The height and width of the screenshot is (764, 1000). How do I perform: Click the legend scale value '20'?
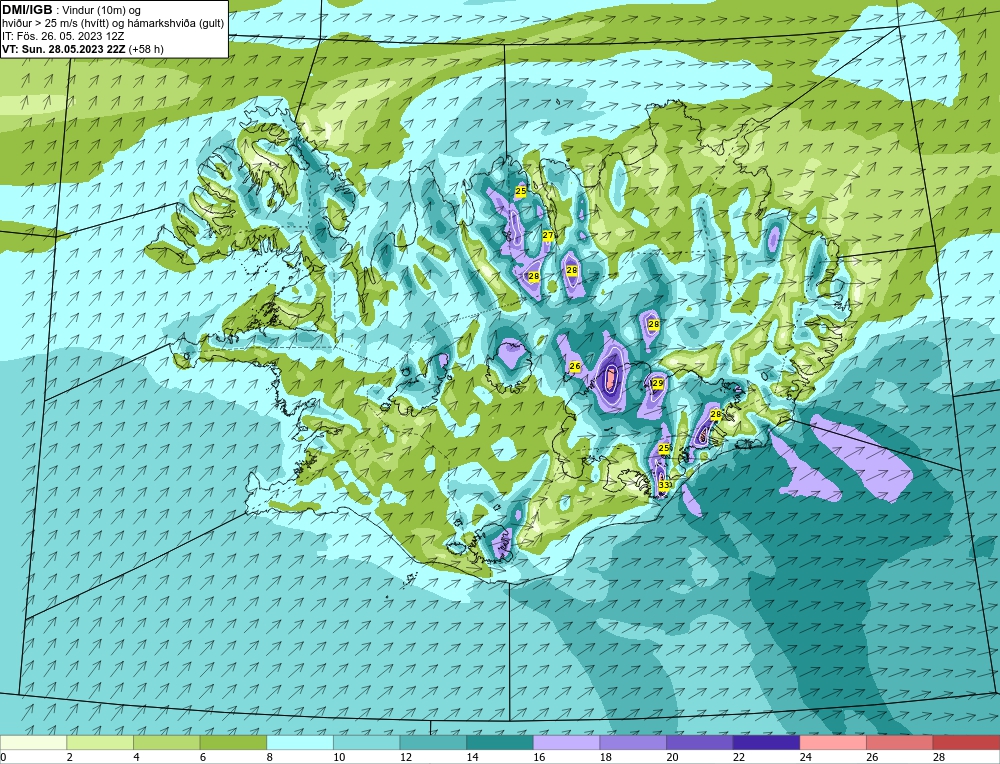(x=672, y=757)
